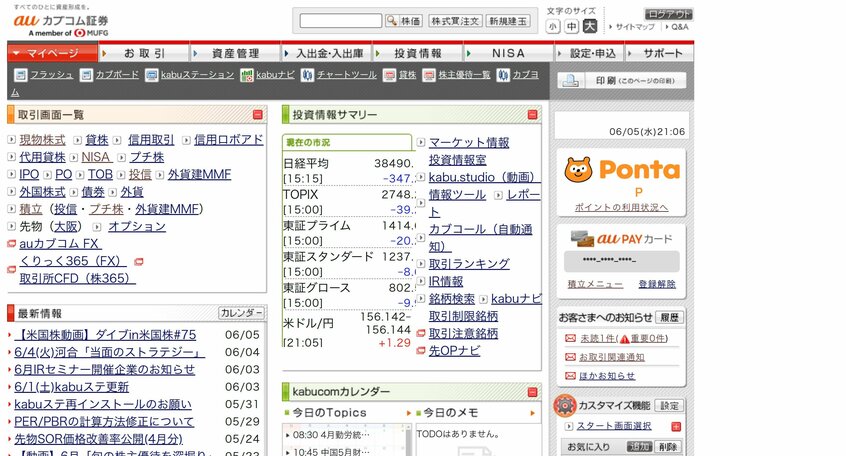Click external-window icon beside 先OPナビ

pos(421,351)
